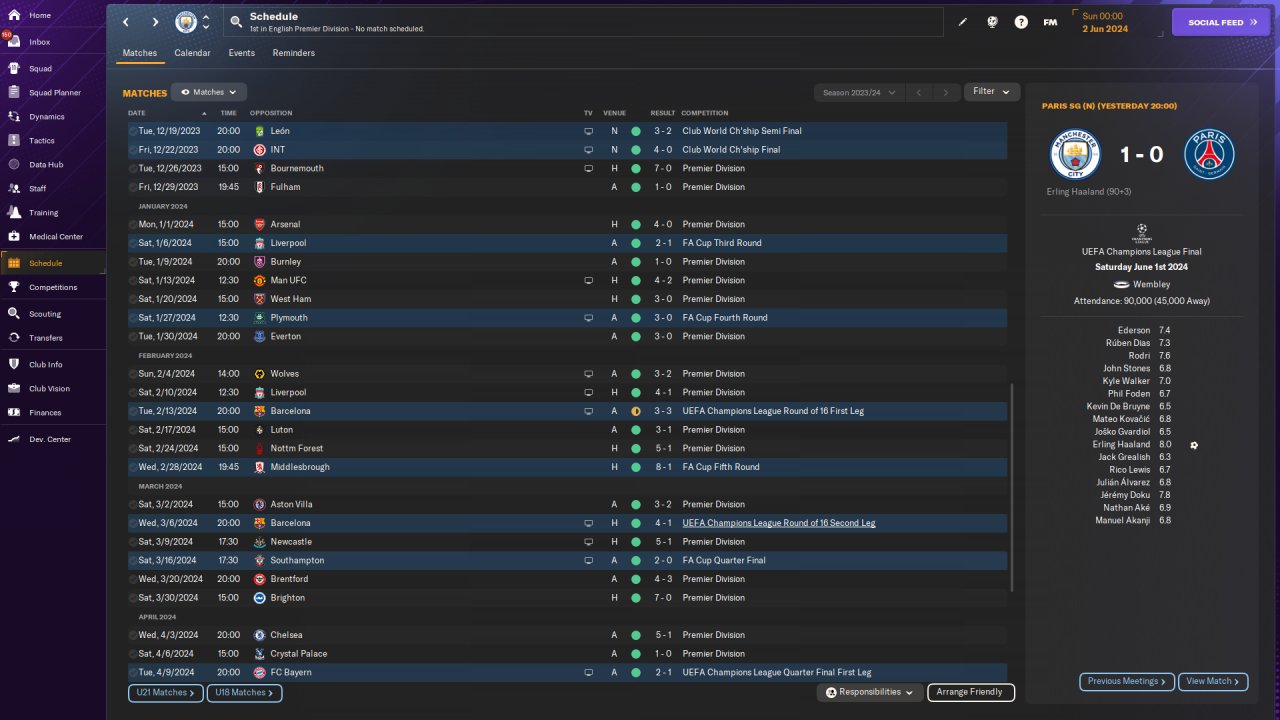
Task: Open the Dev. Center section
Action: pos(50,440)
